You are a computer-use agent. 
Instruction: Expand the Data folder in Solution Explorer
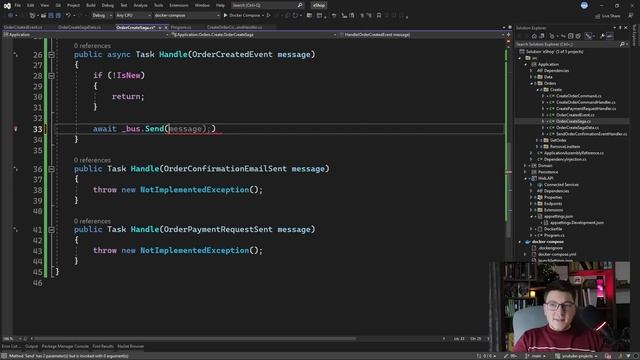(532, 77)
